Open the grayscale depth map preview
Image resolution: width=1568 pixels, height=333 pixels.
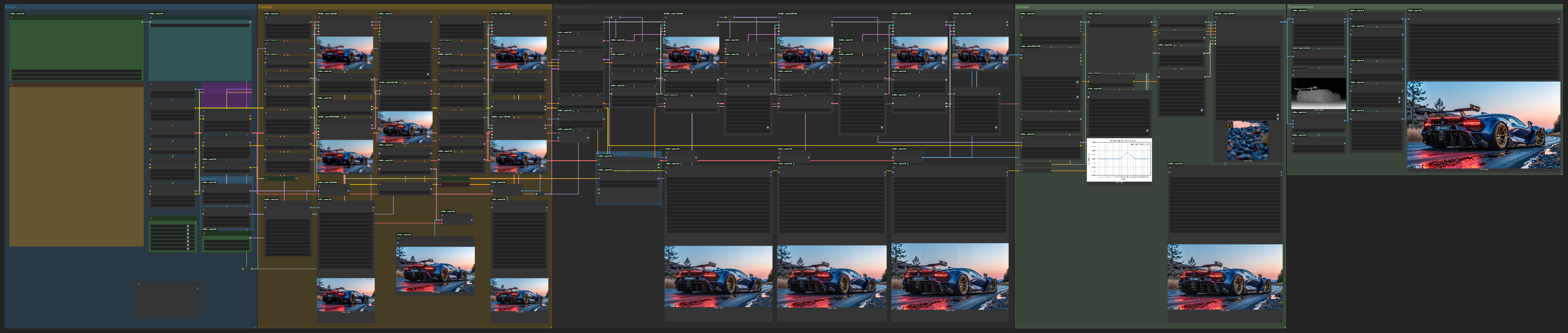tap(1319, 94)
